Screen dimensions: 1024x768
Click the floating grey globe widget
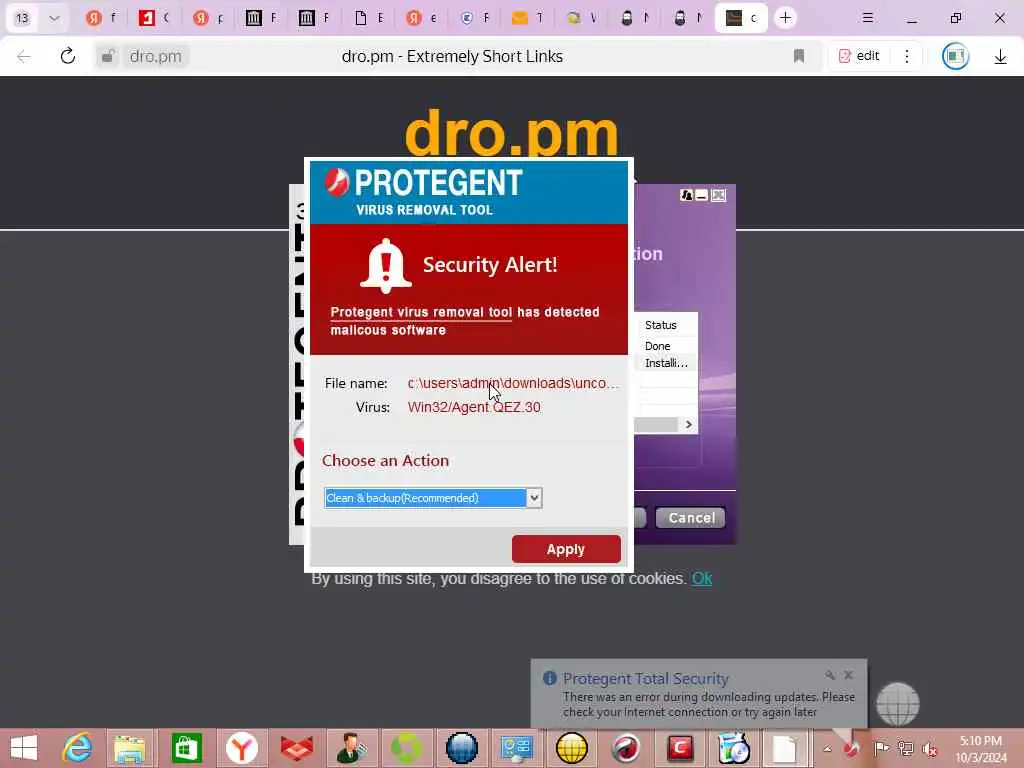[897, 704]
